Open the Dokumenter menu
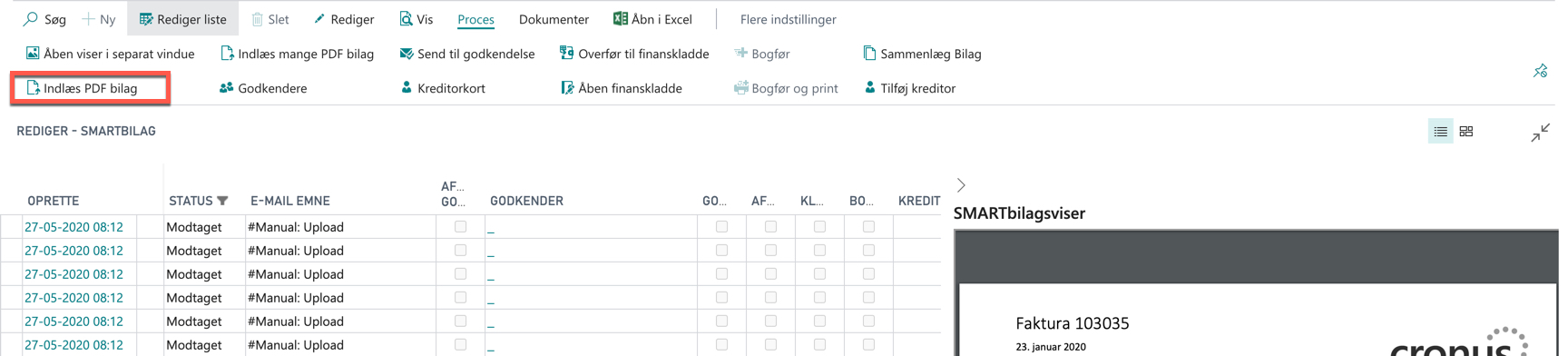This screenshot has height=356, width=1568. coord(554,19)
